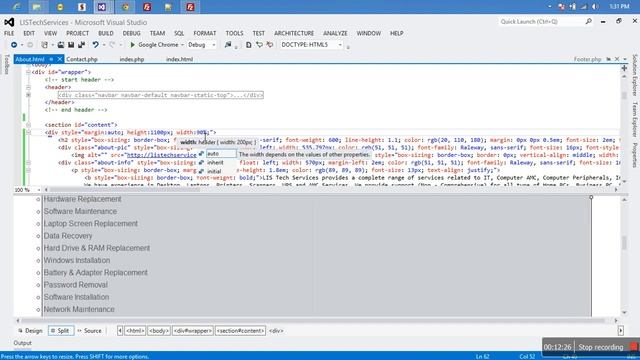The image size is (640, 360).
Task: Open the 100 % zoom level dropdown
Action: [x=39, y=190]
